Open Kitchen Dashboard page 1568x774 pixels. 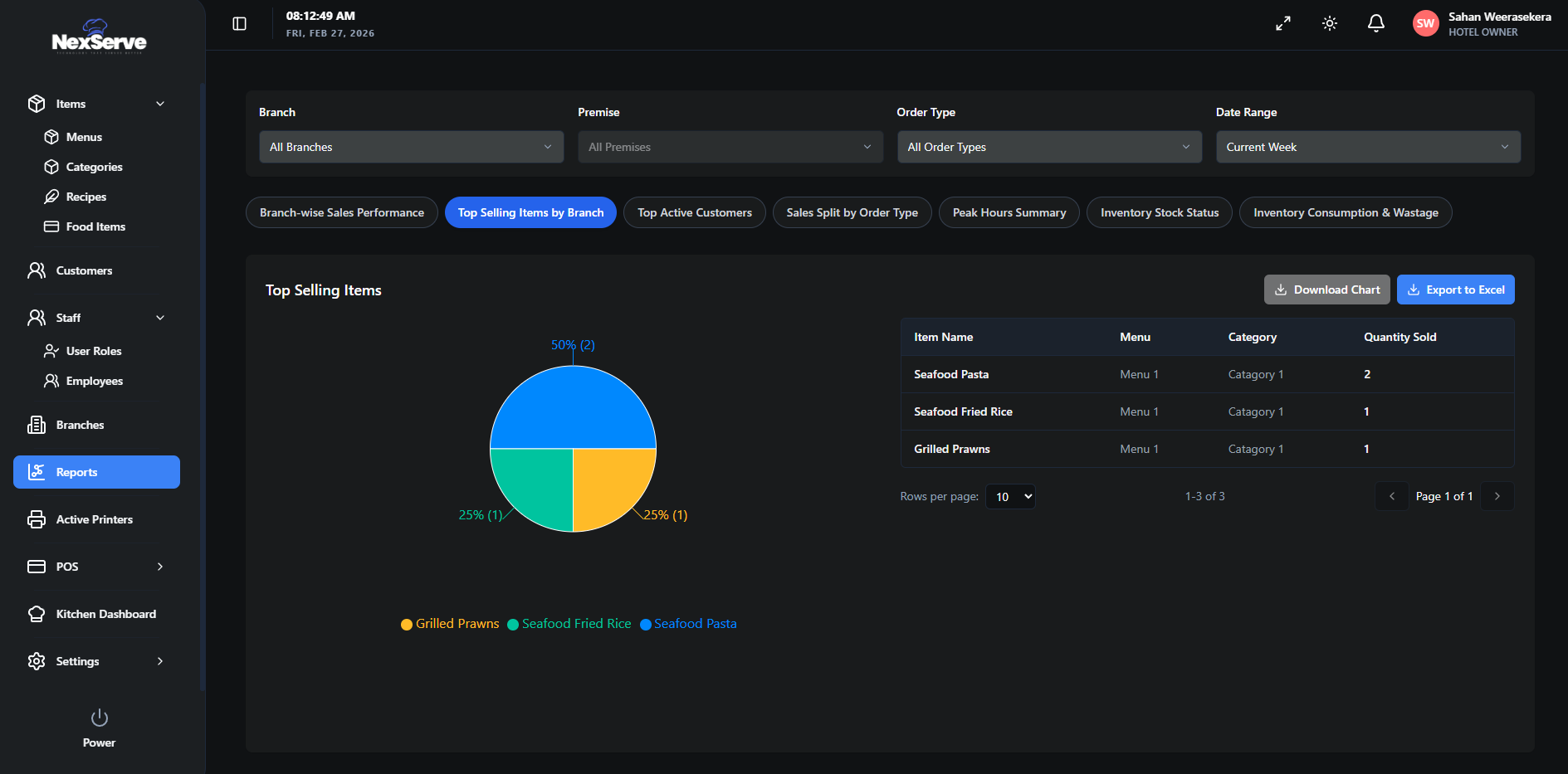click(105, 614)
